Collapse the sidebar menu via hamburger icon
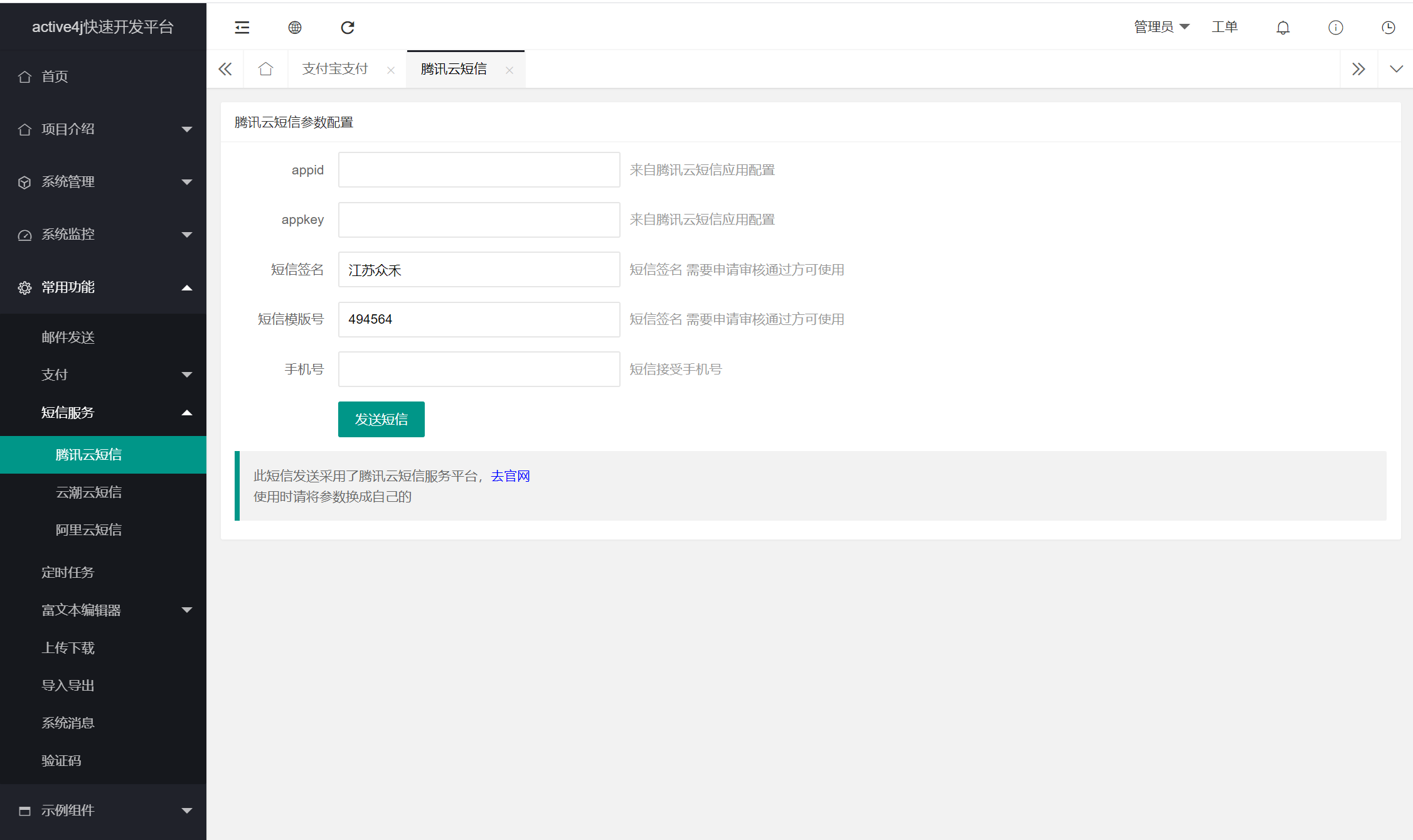The image size is (1413, 840). 241,27
